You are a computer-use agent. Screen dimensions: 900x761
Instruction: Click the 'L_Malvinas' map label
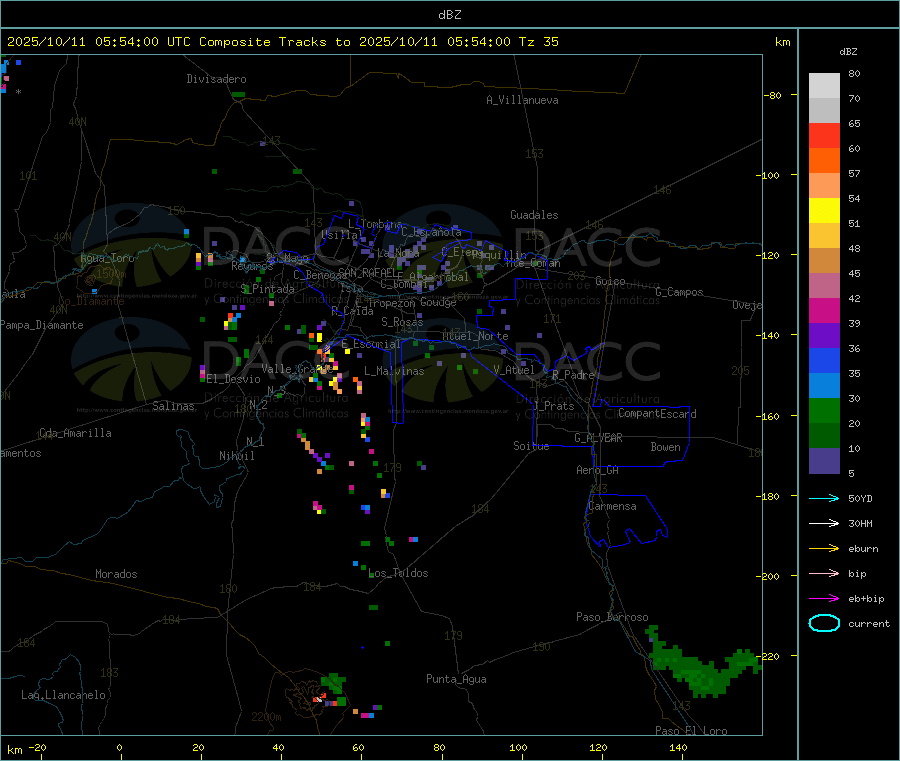[x=394, y=371]
